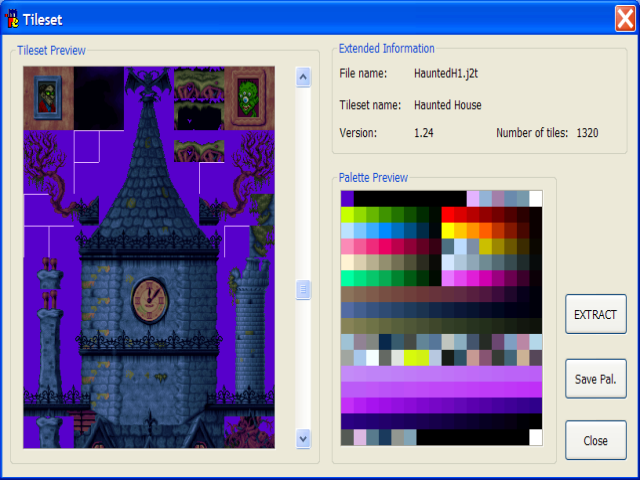Click the tileset scrollbar up arrow

pos(303,77)
